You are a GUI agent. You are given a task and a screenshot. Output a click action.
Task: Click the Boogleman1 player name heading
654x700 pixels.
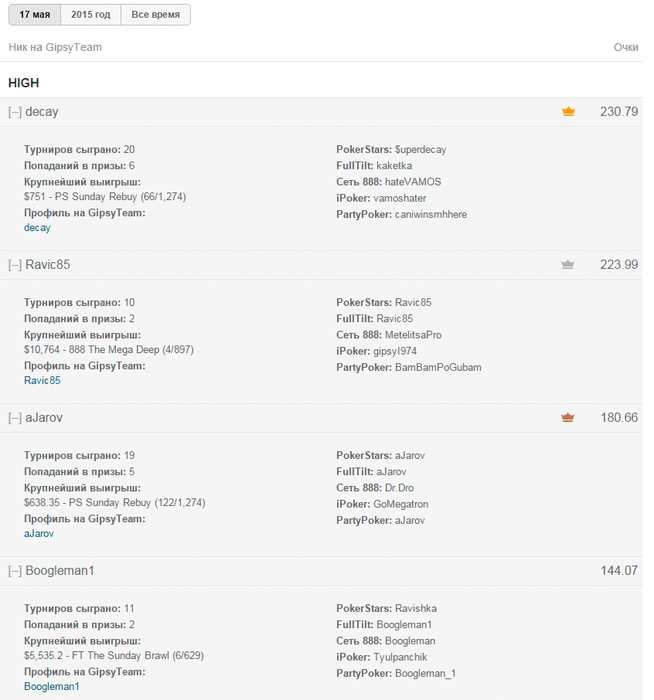click(x=60, y=571)
